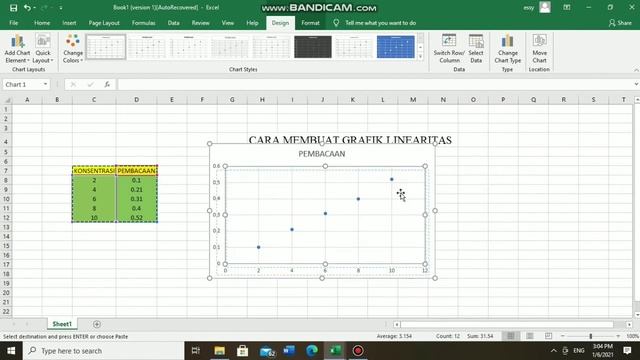Image resolution: width=640 pixels, height=360 pixels.
Task: Open the Page Layout tab
Action: [x=104, y=23]
